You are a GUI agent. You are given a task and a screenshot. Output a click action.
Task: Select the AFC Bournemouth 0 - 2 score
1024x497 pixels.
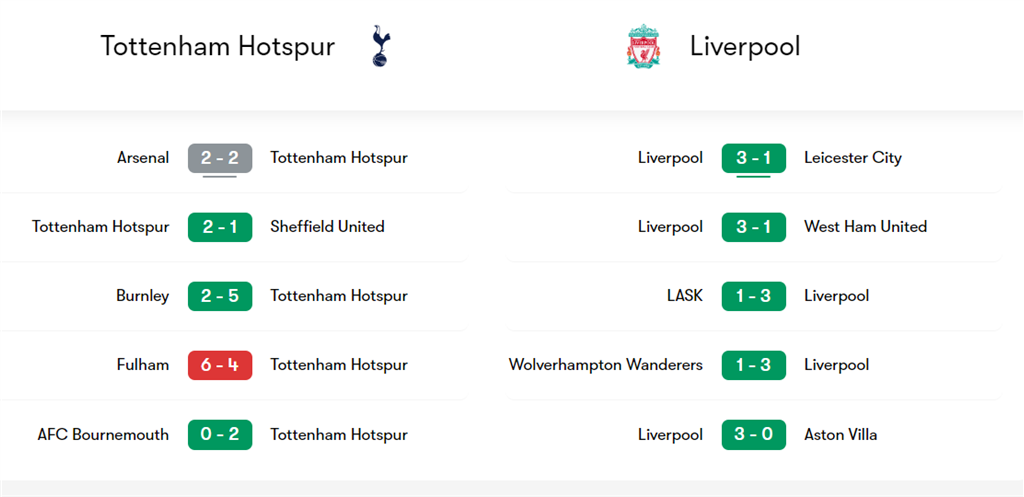coord(220,435)
